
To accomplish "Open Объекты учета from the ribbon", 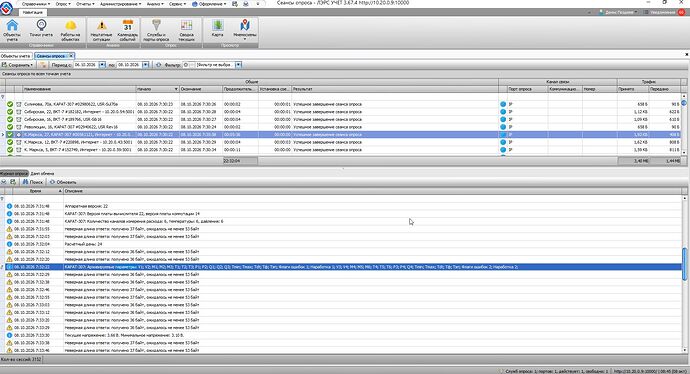I will coord(12,30).
